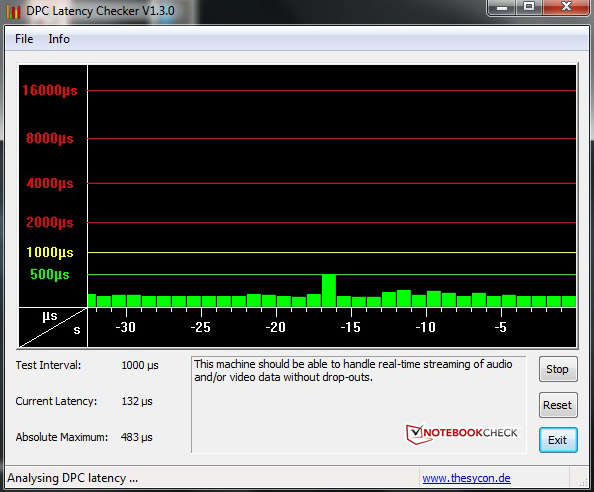Click the DPC Latency Checker title bar icon

[x=13, y=11]
